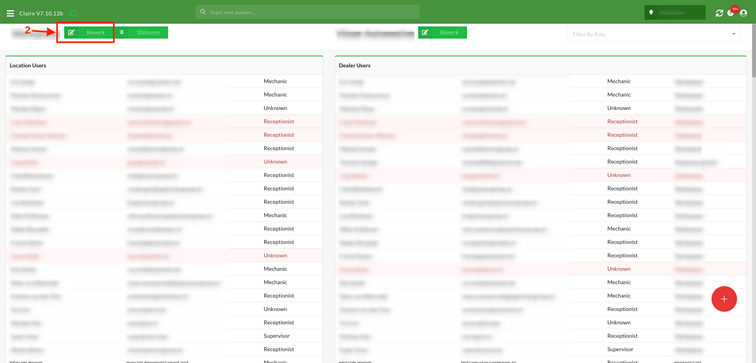Focus the 'Start met zoeken' search field
The height and width of the screenshot is (363, 756).
tap(308, 12)
